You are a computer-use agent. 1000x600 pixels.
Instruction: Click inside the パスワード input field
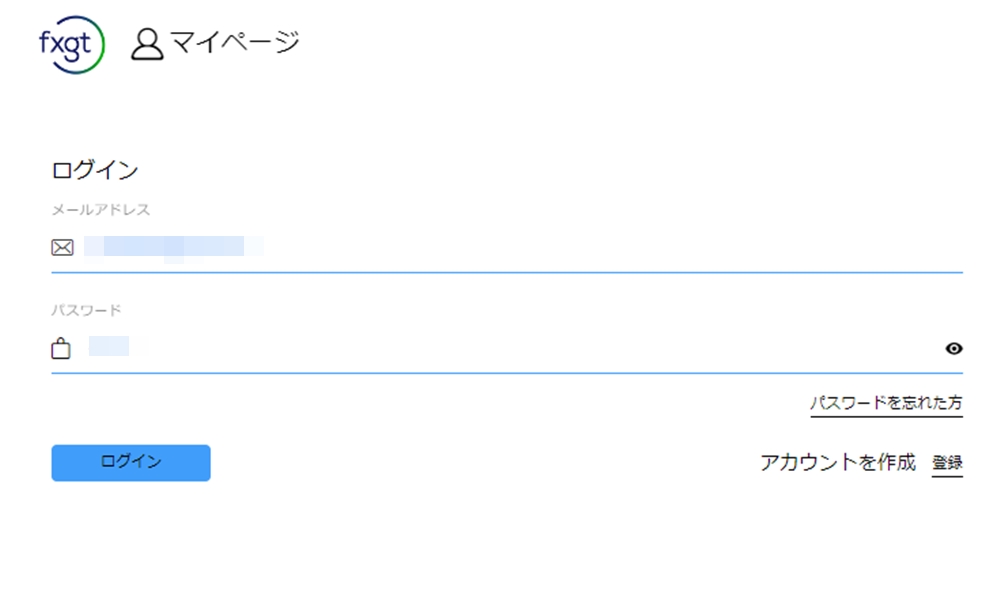400,349
